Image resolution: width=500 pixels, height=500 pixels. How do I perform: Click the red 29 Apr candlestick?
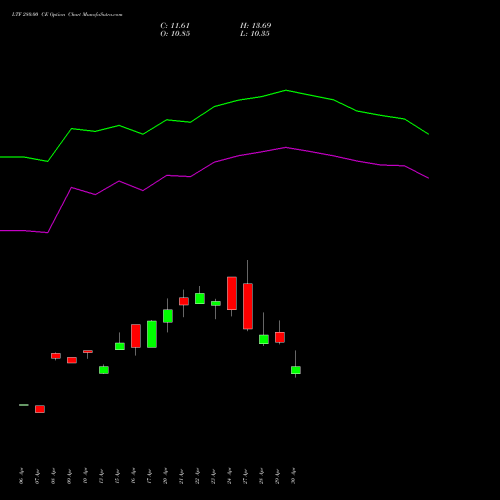click(280, 337)
